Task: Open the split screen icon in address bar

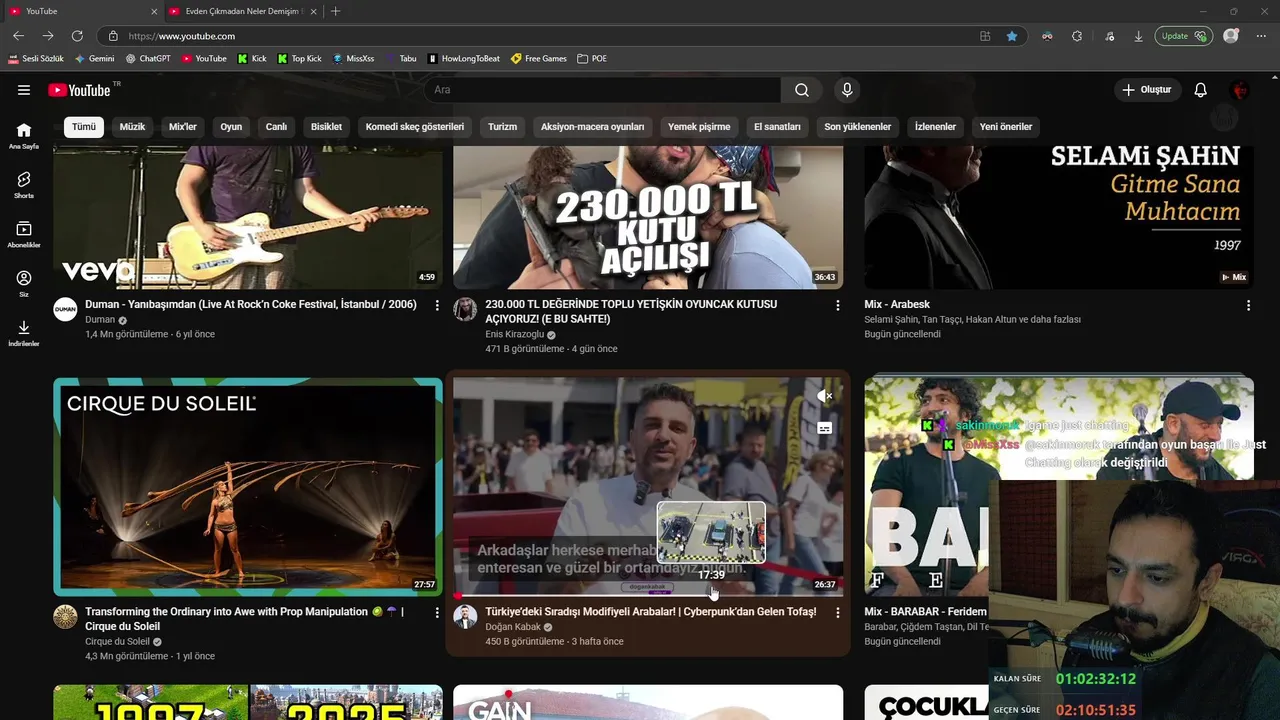Action: point(985,36)
